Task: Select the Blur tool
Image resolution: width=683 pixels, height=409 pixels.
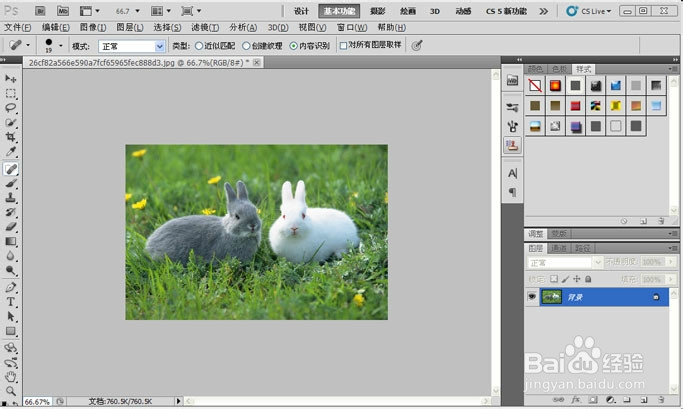Action: pos(10,256)
